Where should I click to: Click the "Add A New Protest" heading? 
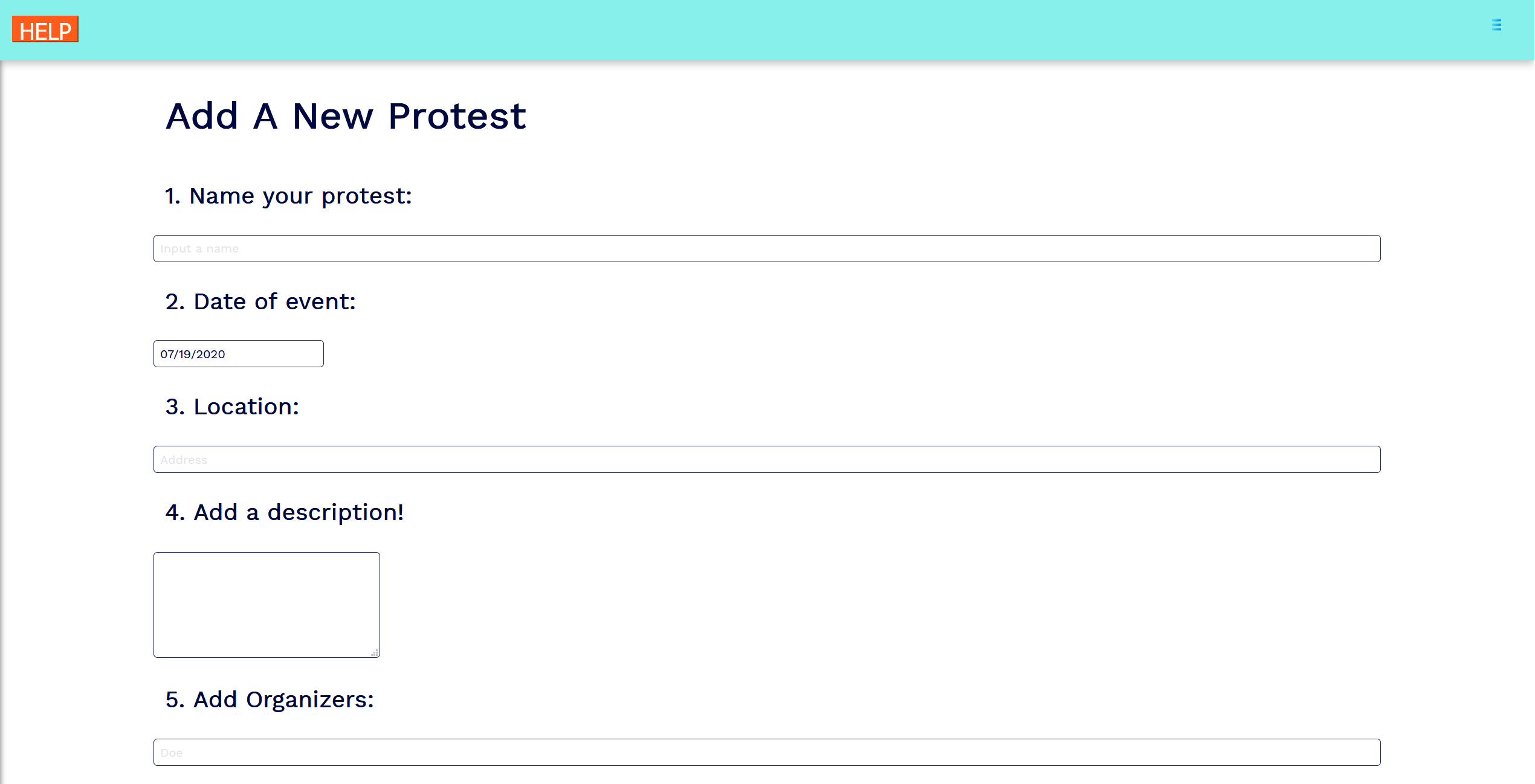[x=346, y=116]
